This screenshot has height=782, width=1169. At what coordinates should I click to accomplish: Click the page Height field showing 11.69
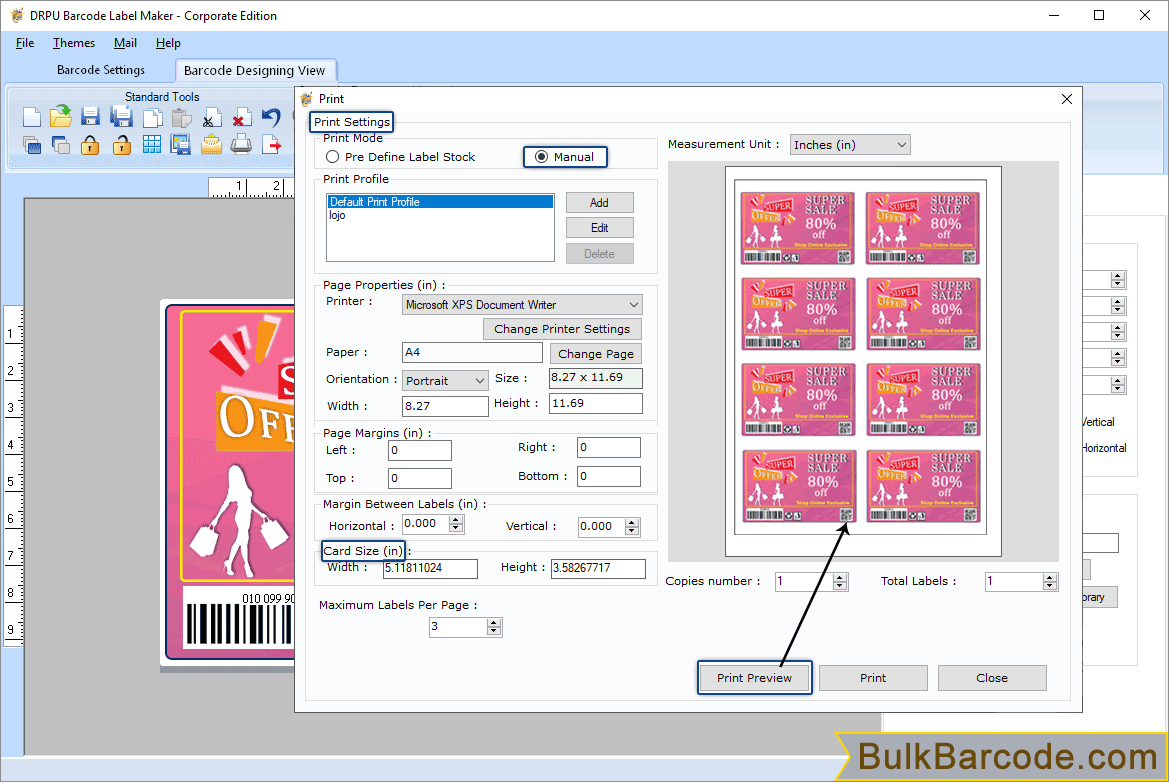pyautogui.click(x=596, y=403)
